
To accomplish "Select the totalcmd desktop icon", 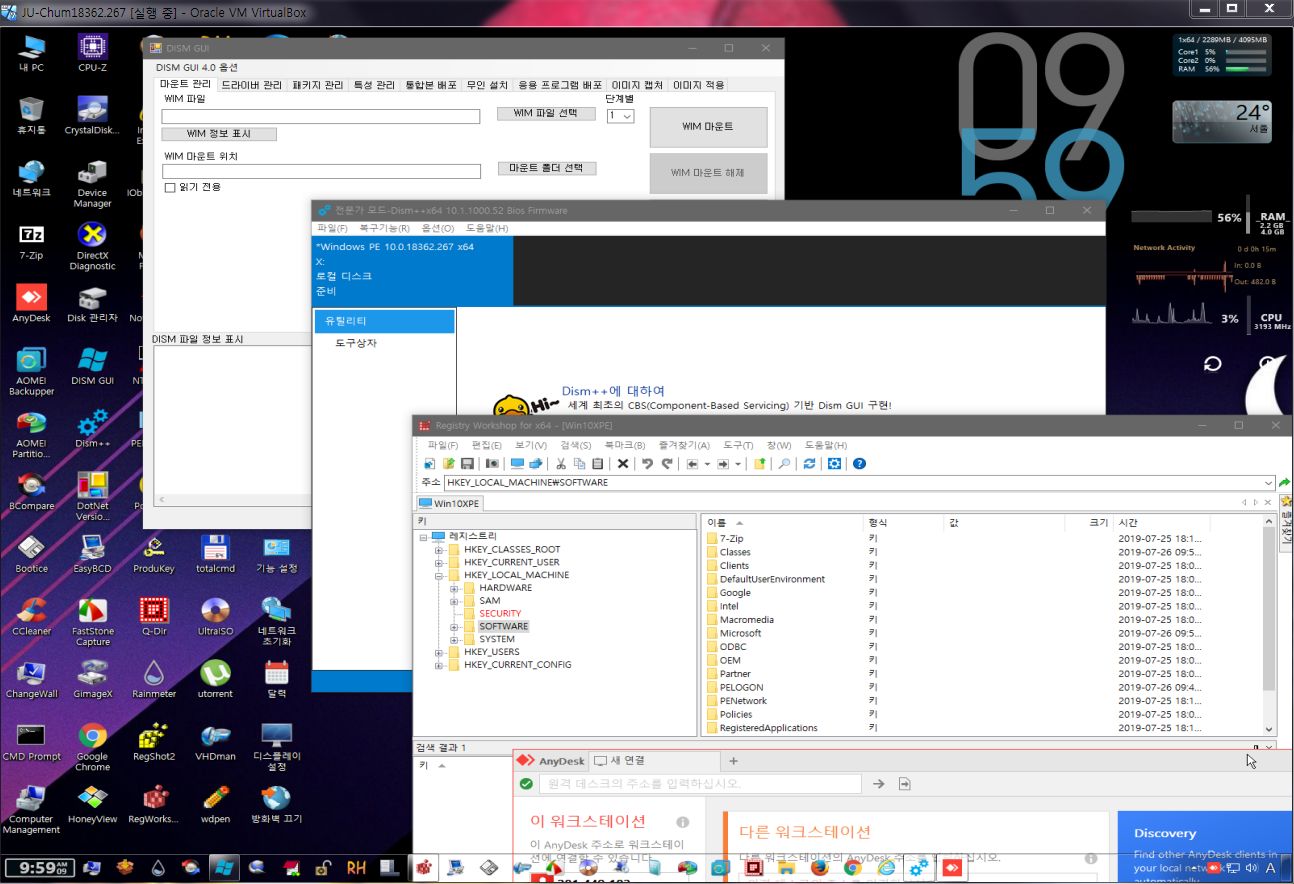I will click(215, 555).
